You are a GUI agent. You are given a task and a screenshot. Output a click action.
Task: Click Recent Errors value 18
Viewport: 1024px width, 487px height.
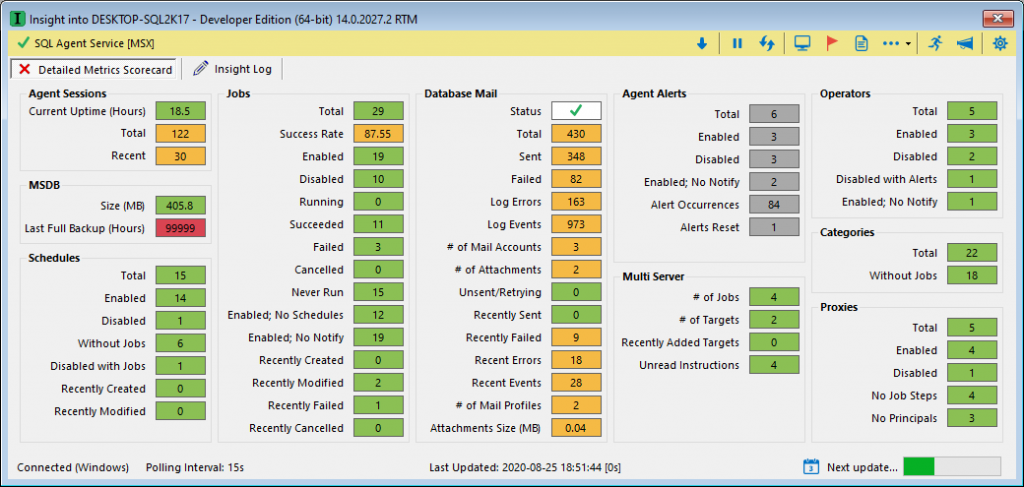pos(576,360)
